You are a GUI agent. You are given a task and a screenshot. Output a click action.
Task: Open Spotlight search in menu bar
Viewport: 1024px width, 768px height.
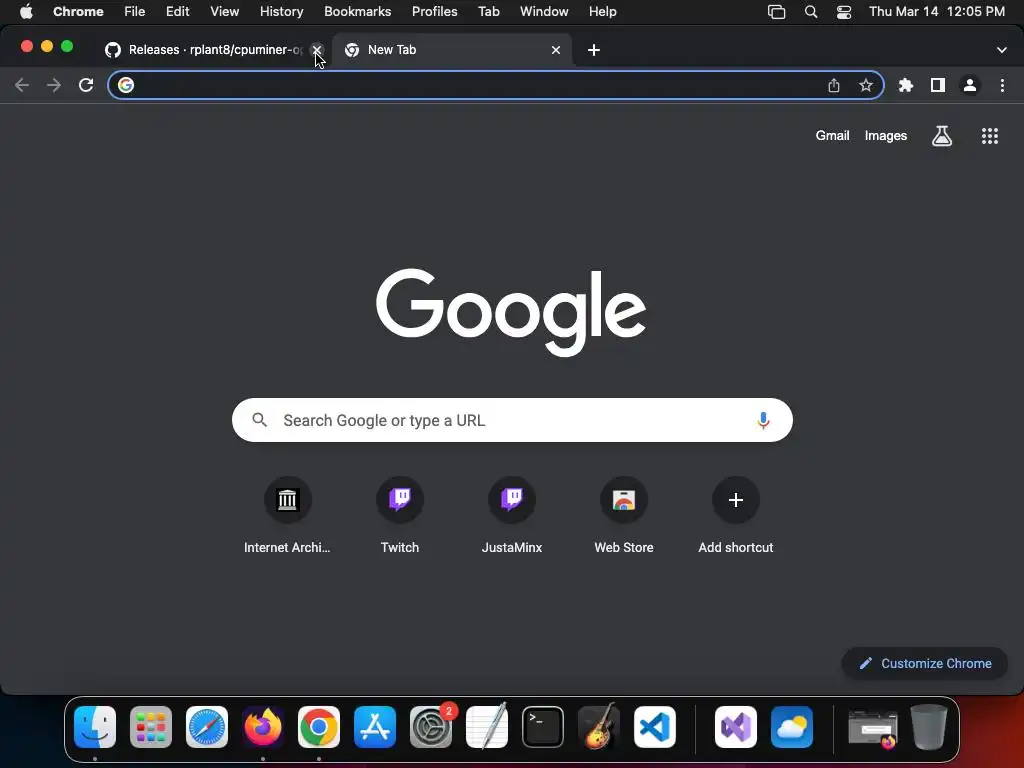click(810, 12)
